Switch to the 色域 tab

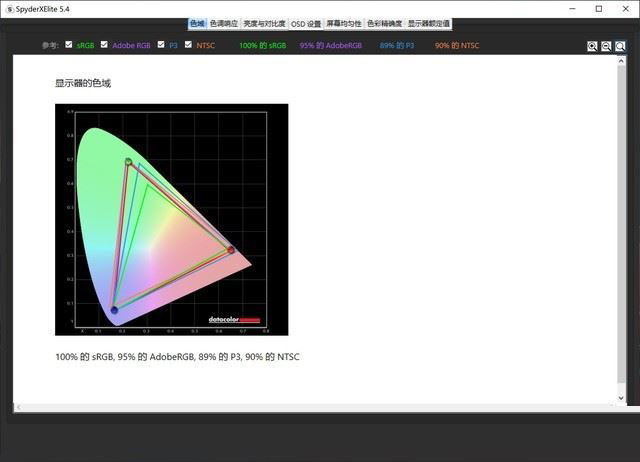(198, 24)
